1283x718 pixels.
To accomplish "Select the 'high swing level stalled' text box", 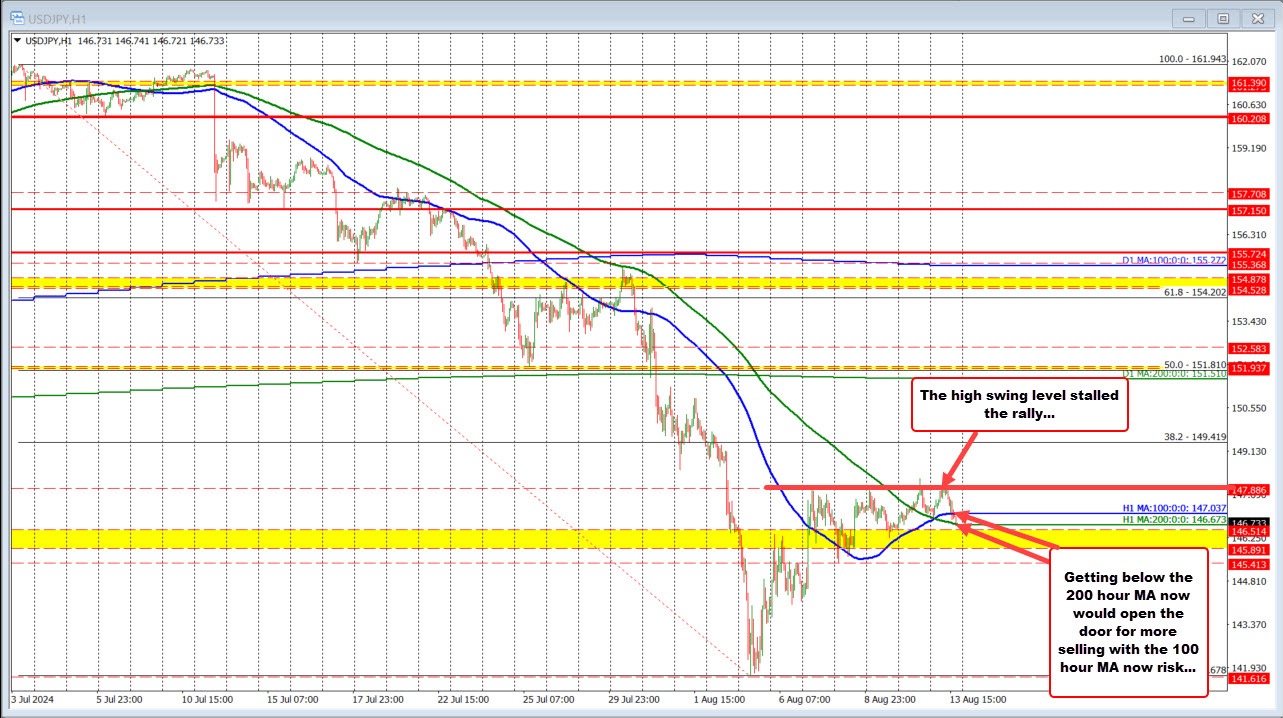I will [x=1019, y=405].
